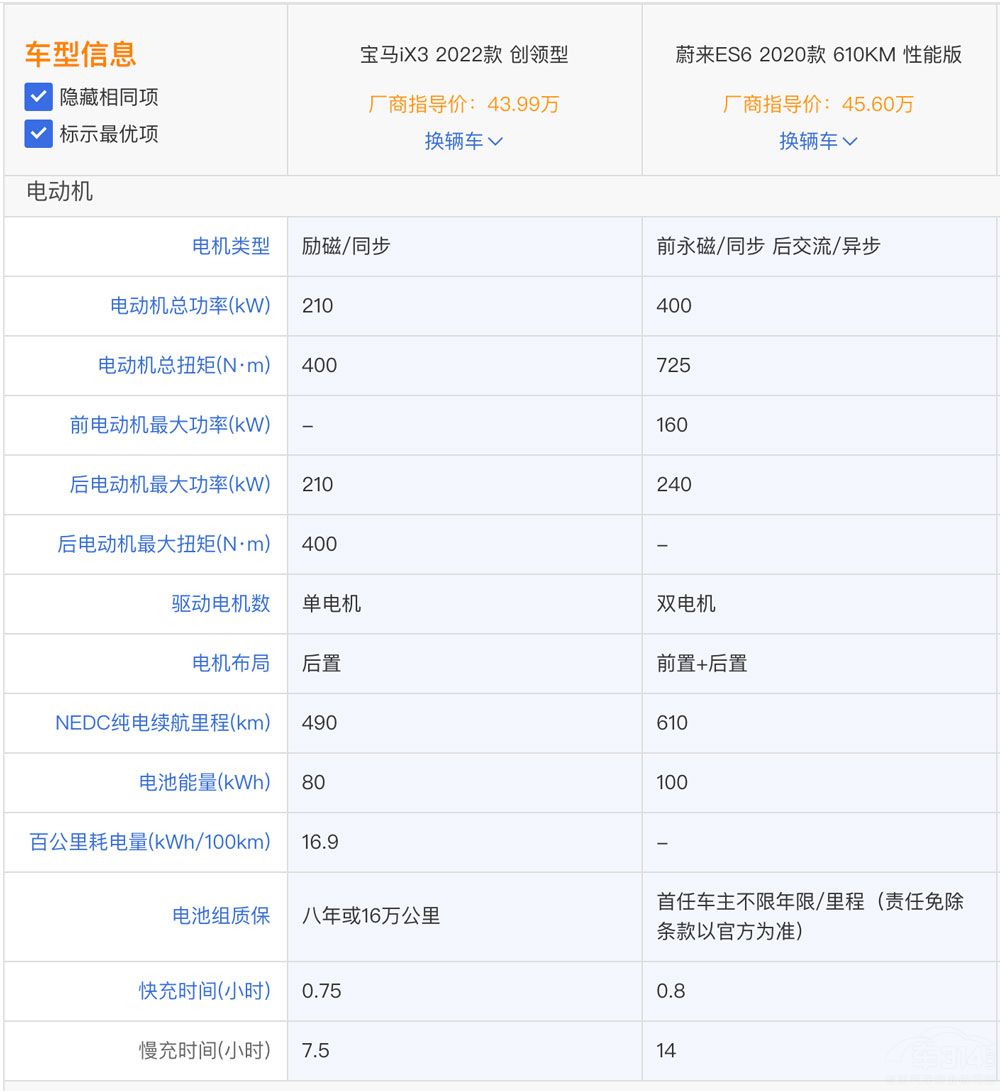Open the 电机布局 parameter link
Screen dimensions: 1000x1091
point(231,663)
